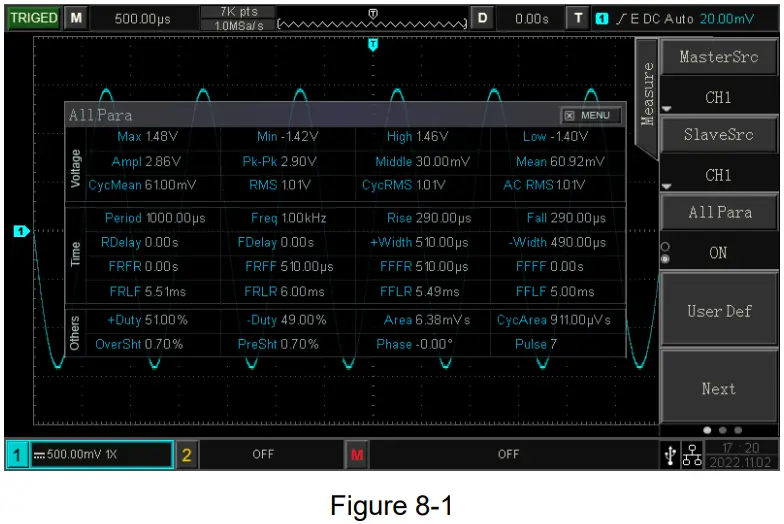Select the channel 1 indicator button
Image resolution: width=784 pixels, height=524 pixels.
[x=17, y=454]
